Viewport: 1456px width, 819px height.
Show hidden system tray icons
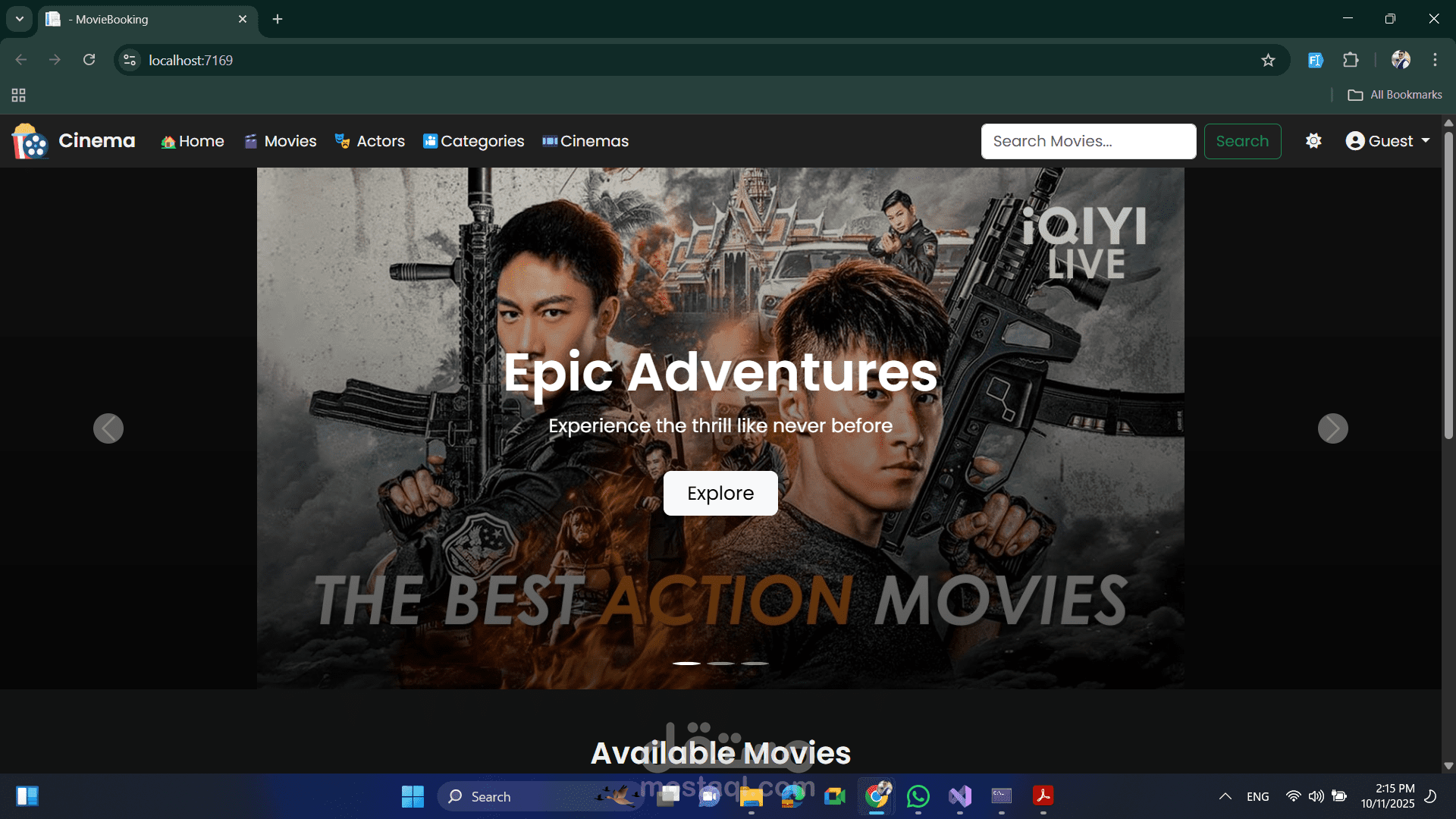point(1225,796)
